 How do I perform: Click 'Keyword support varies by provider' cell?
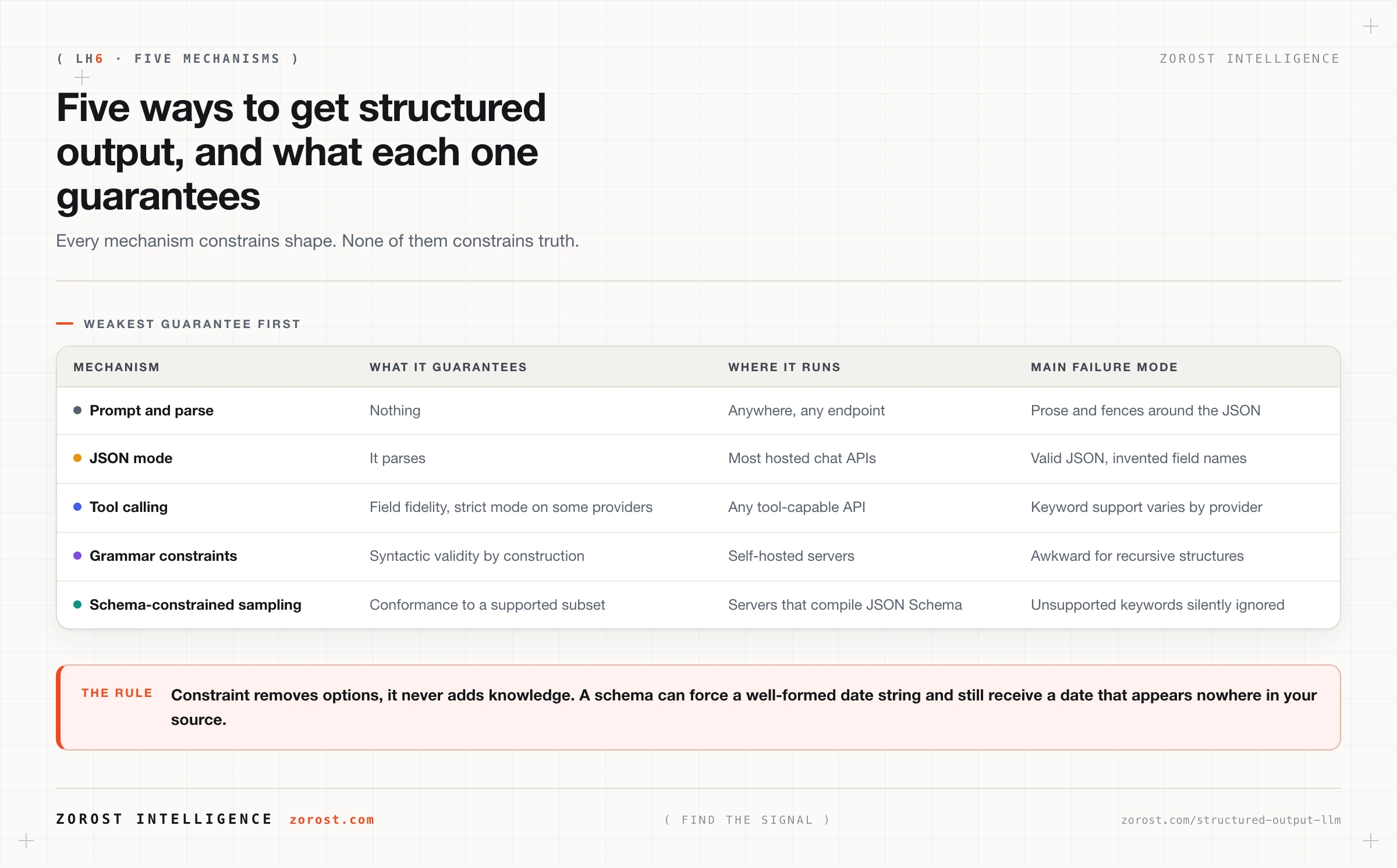coord(1147,507)
